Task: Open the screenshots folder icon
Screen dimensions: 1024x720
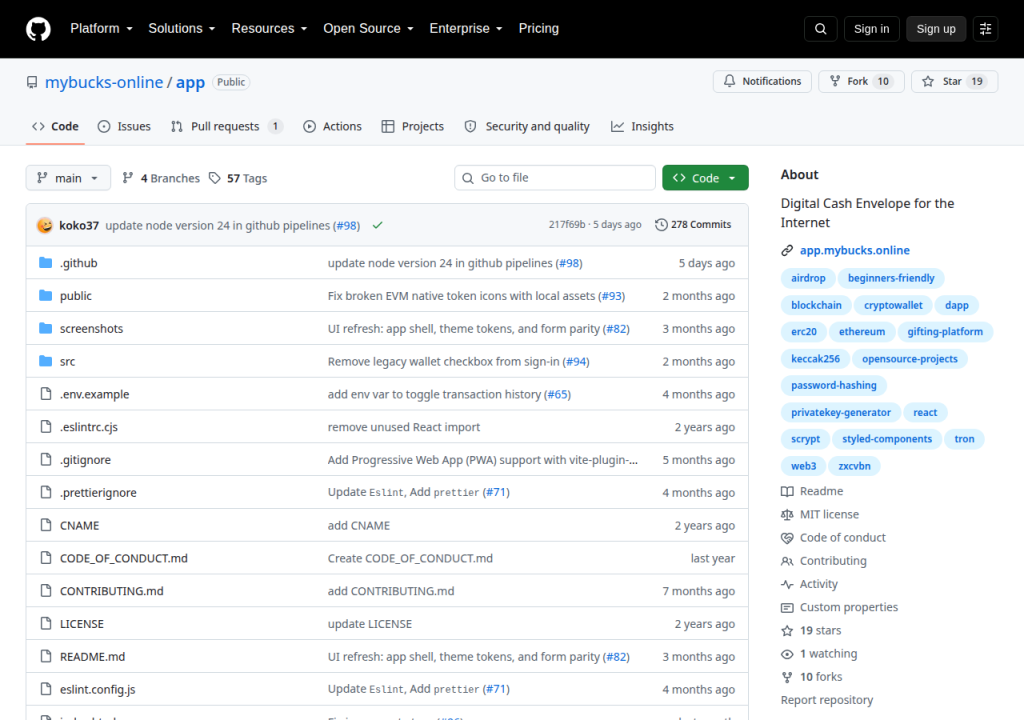Action: pos(46,328)
